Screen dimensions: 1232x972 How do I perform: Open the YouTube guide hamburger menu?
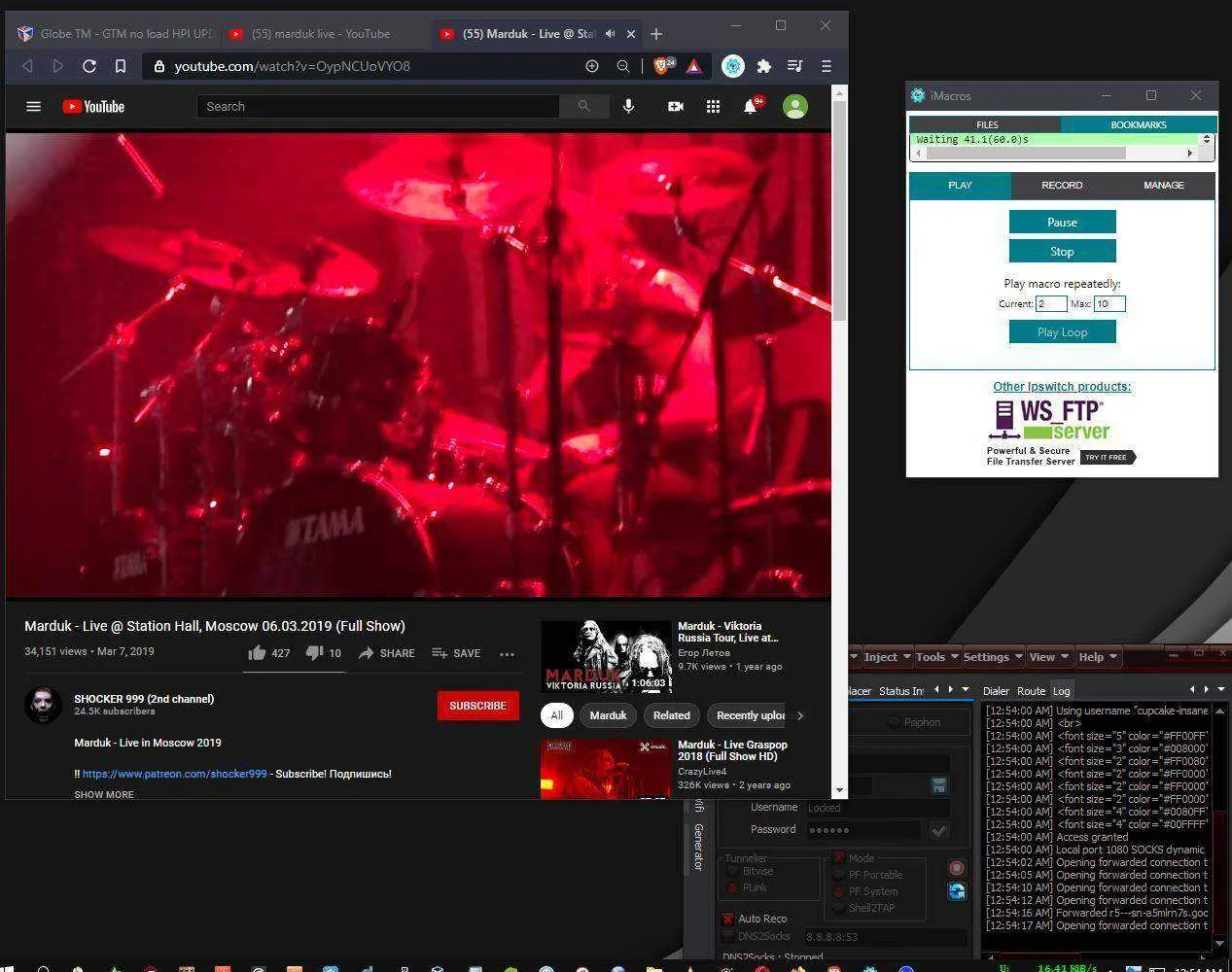pyautogui.click(x=33, y=106)
